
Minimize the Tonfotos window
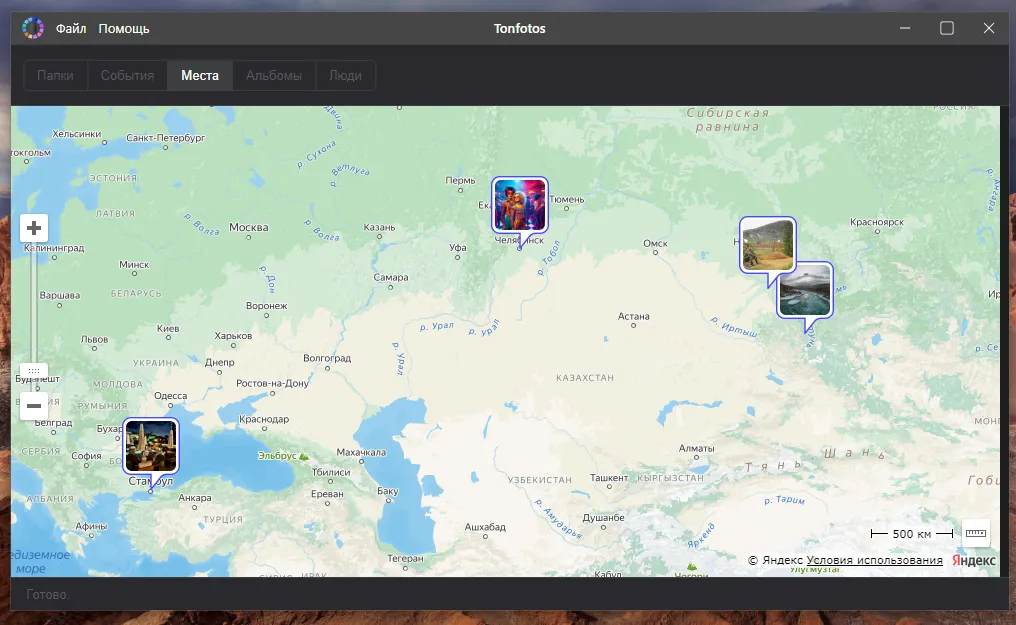[x=904, y=28]
